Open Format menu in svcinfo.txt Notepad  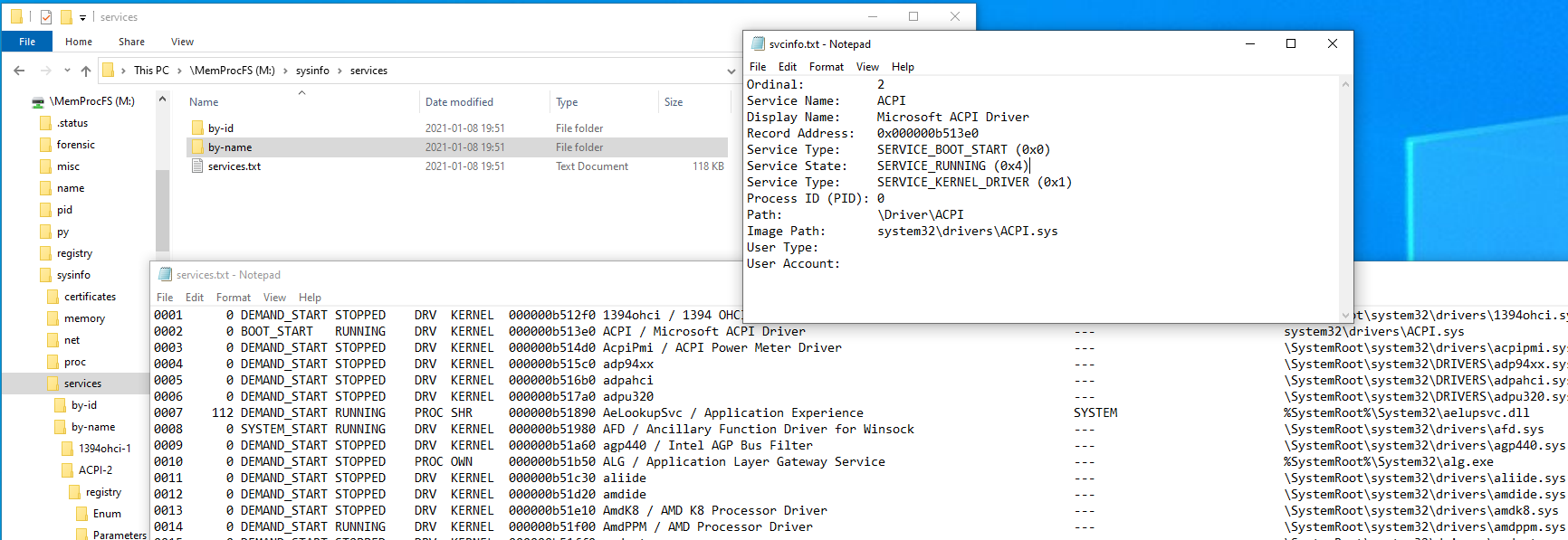pyautogui.click(x=827, y=67)
